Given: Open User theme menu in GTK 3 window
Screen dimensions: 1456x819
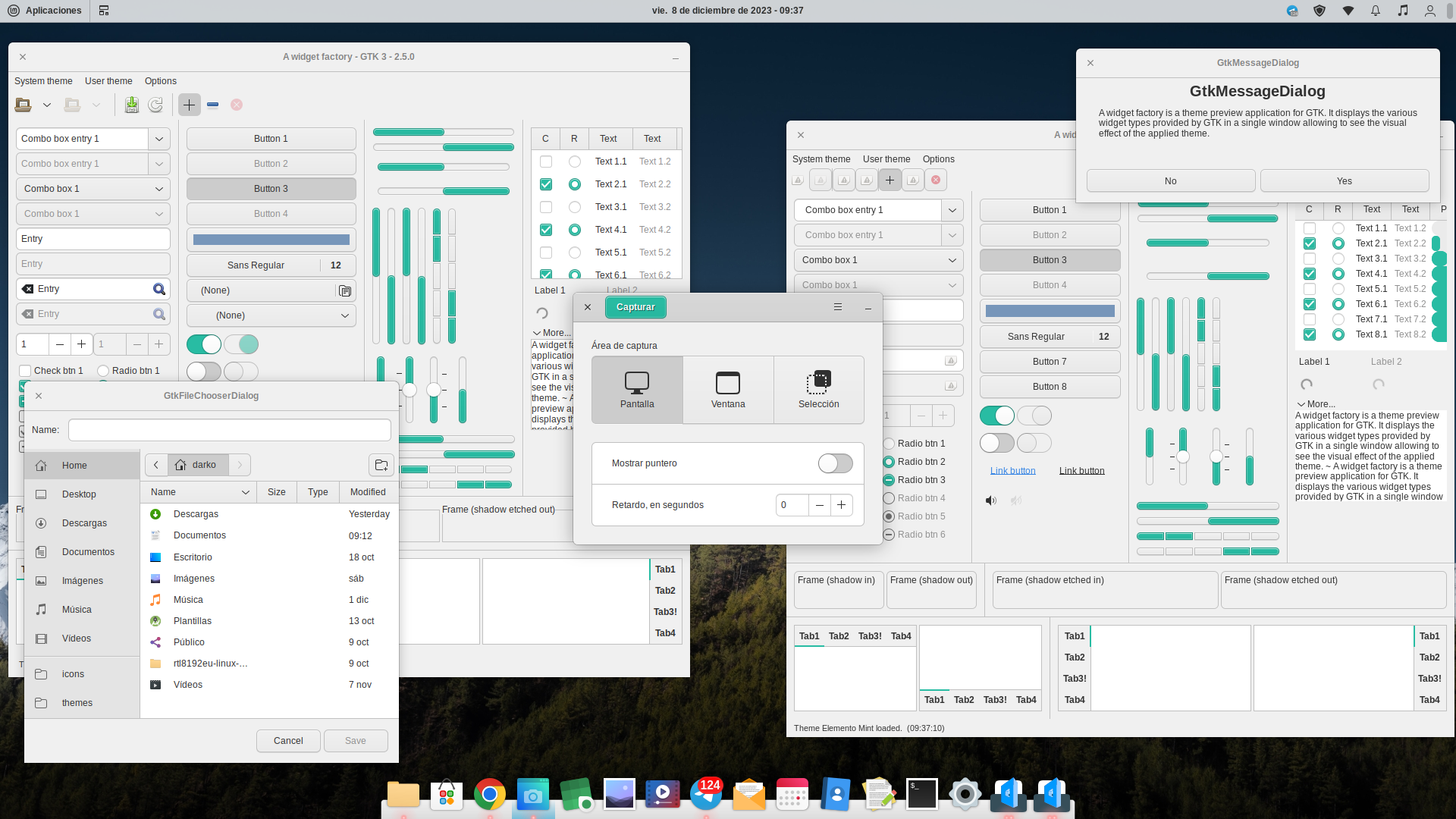Looking at the screenshot, I should 108,81.
